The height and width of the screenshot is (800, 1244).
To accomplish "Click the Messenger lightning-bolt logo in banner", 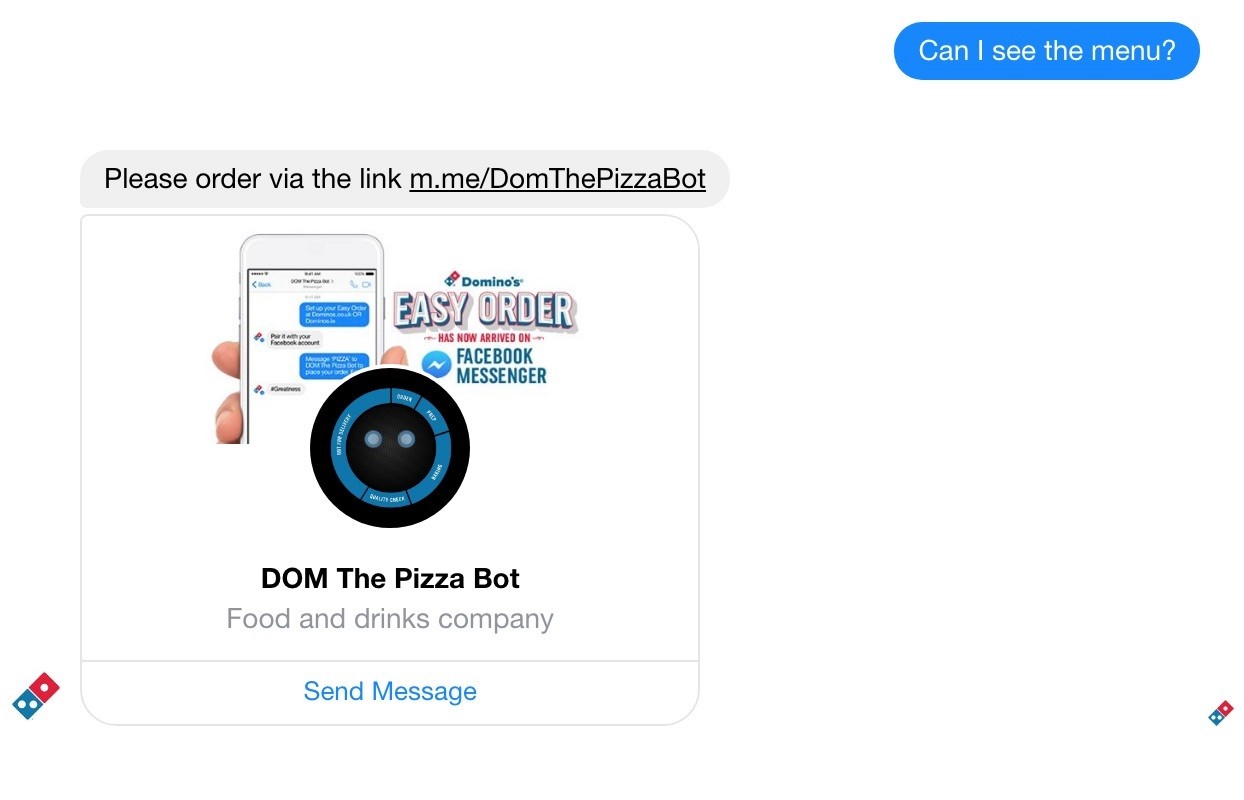I will 435,365.
